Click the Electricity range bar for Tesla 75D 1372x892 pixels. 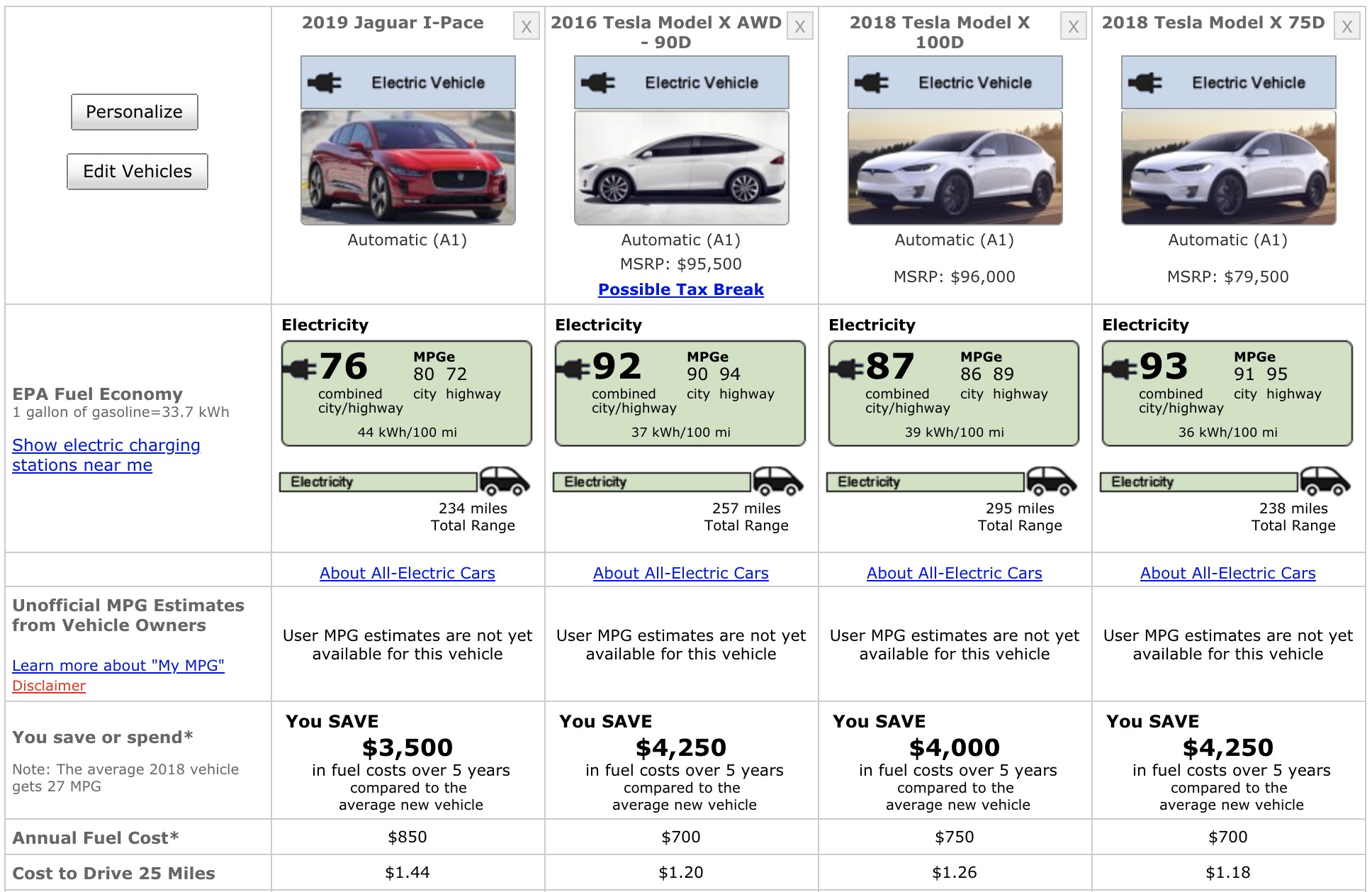1199,482
